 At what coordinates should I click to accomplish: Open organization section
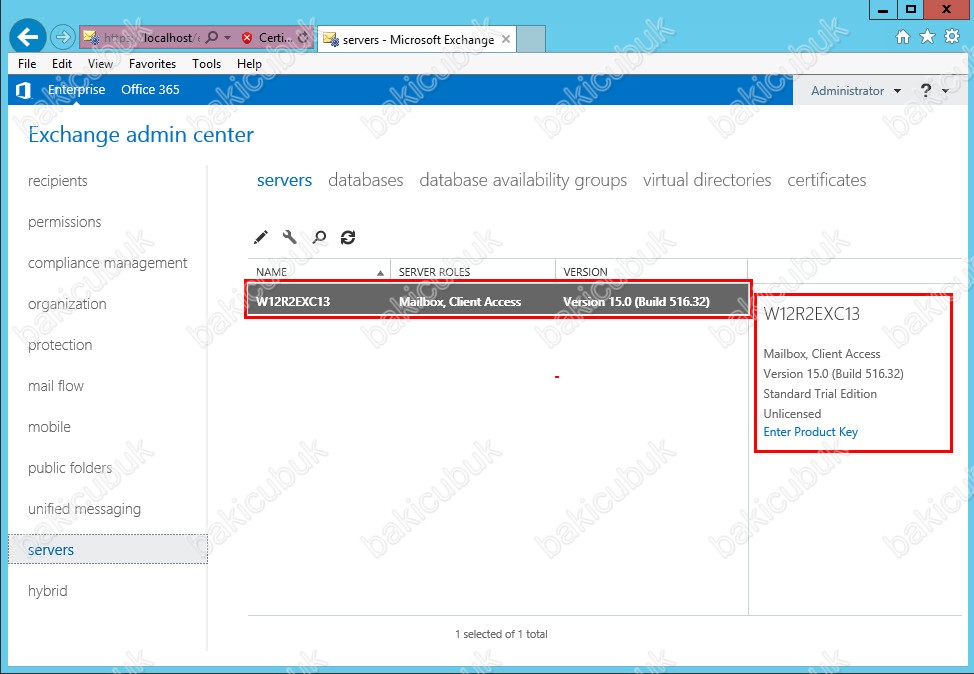coord(67,304)
